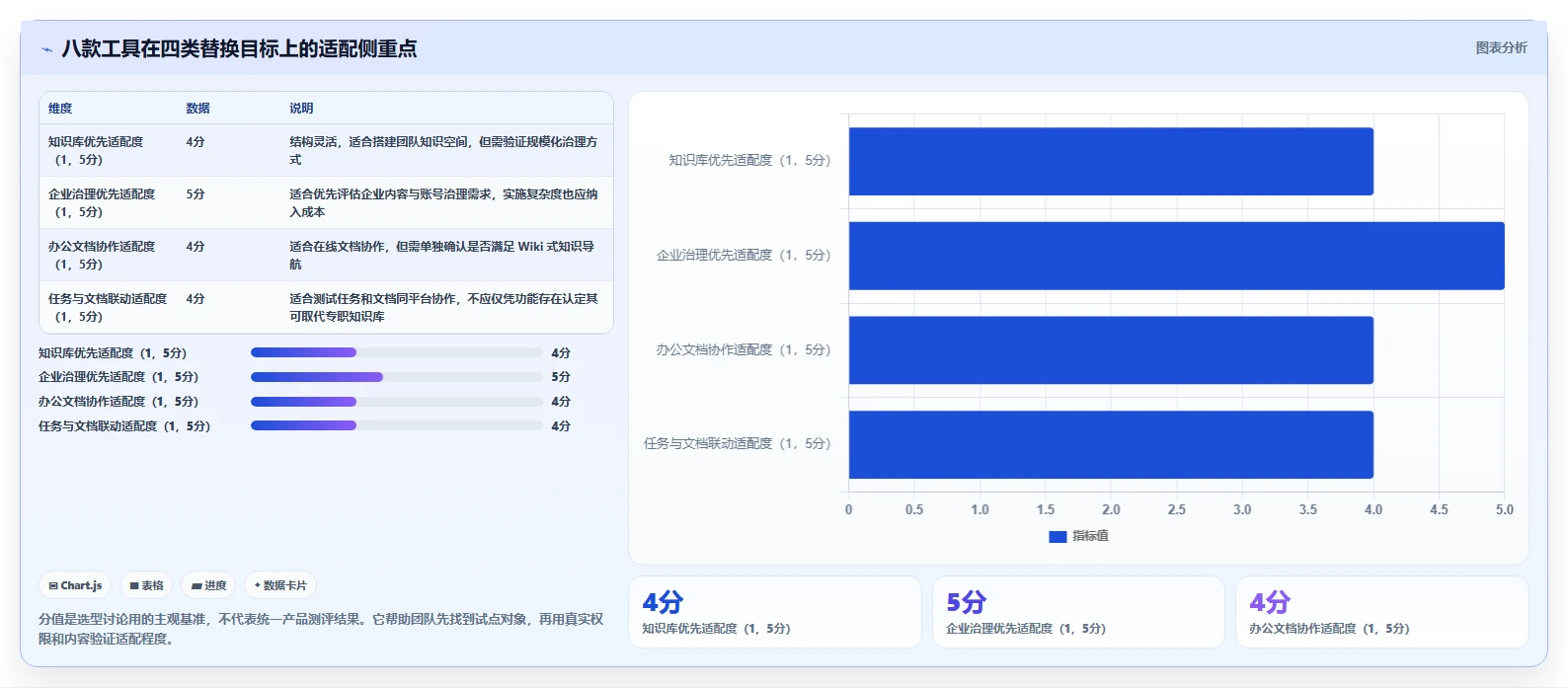Click the 5分 value in the 企业治理 table row
1568x688 pixels.
196,194
